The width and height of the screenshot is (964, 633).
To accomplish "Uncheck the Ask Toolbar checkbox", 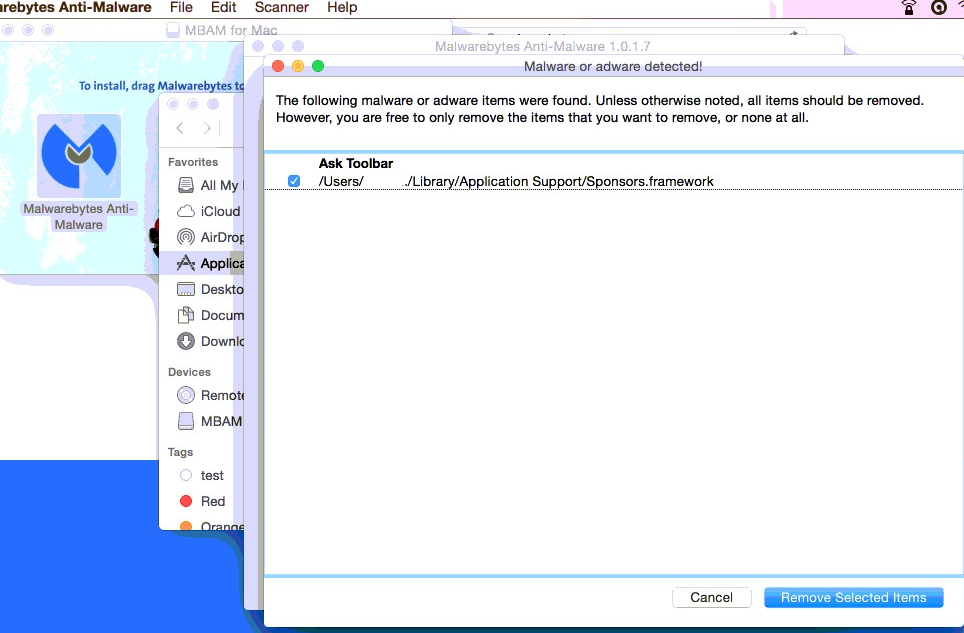I will click(294, 181).
